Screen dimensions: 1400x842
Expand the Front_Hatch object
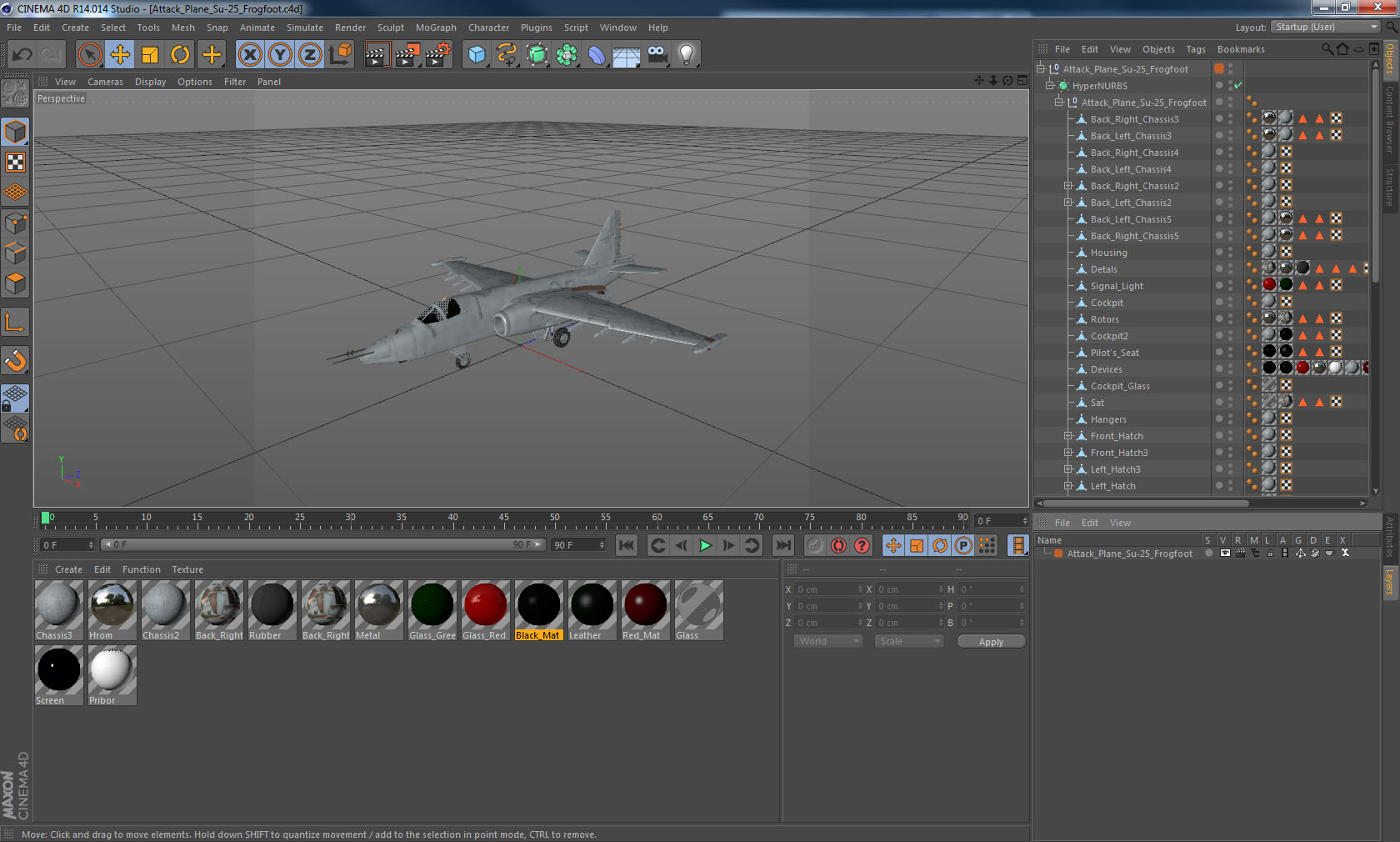tap(1067, 436)
